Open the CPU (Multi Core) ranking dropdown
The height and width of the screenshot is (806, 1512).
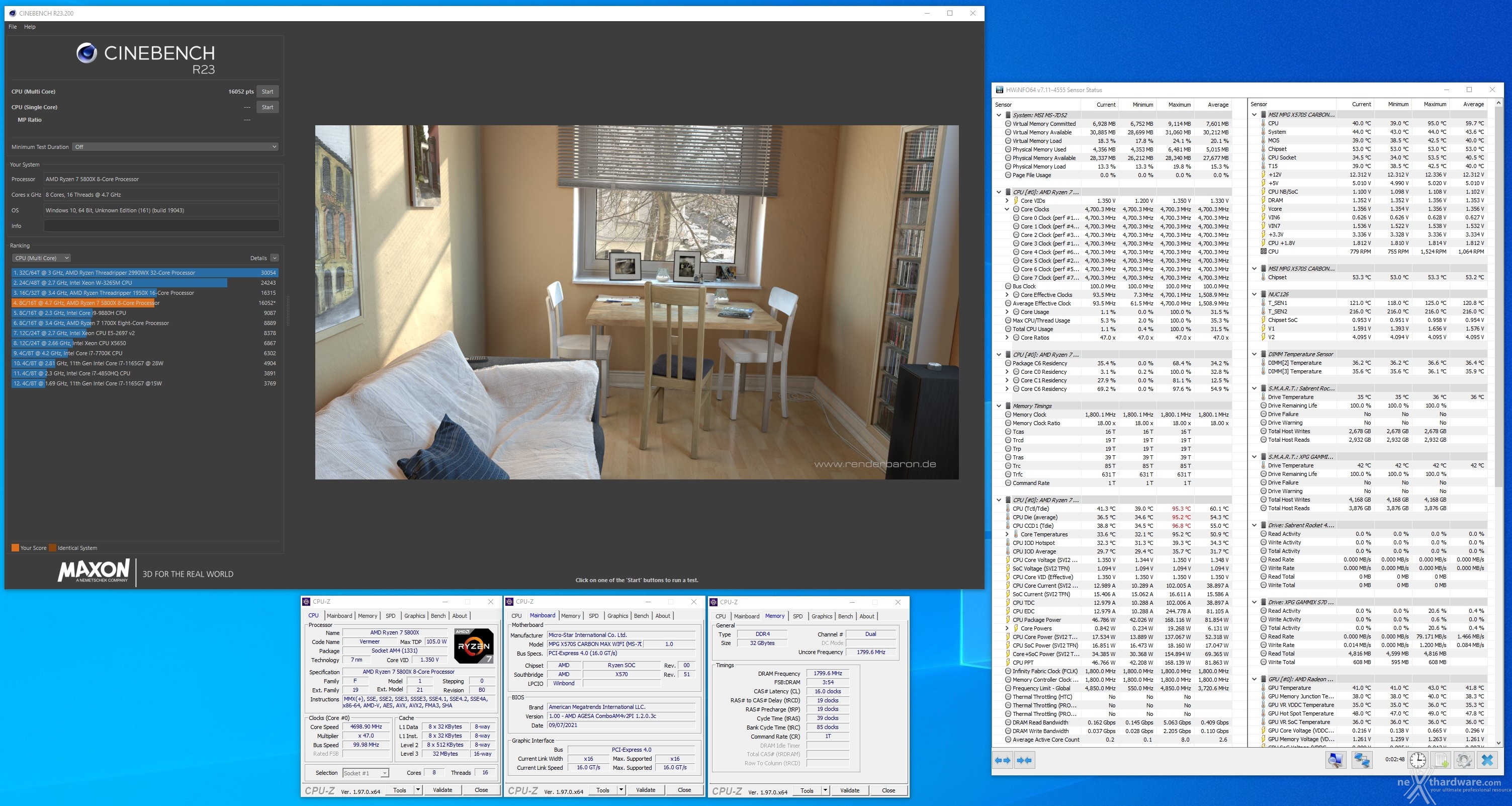tap(41, 258)
